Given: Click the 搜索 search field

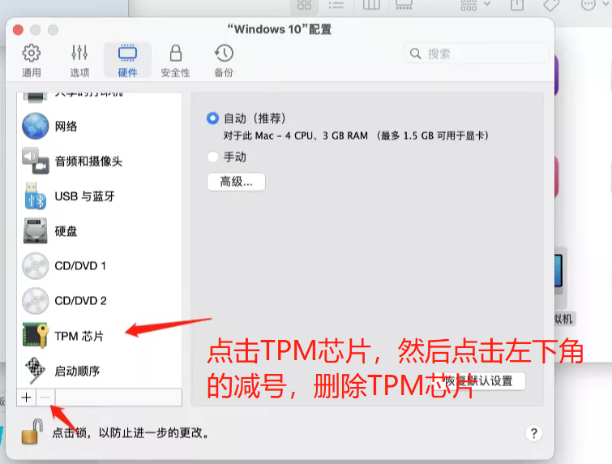Looking at the screenshot, I should [x=476, y=53].
